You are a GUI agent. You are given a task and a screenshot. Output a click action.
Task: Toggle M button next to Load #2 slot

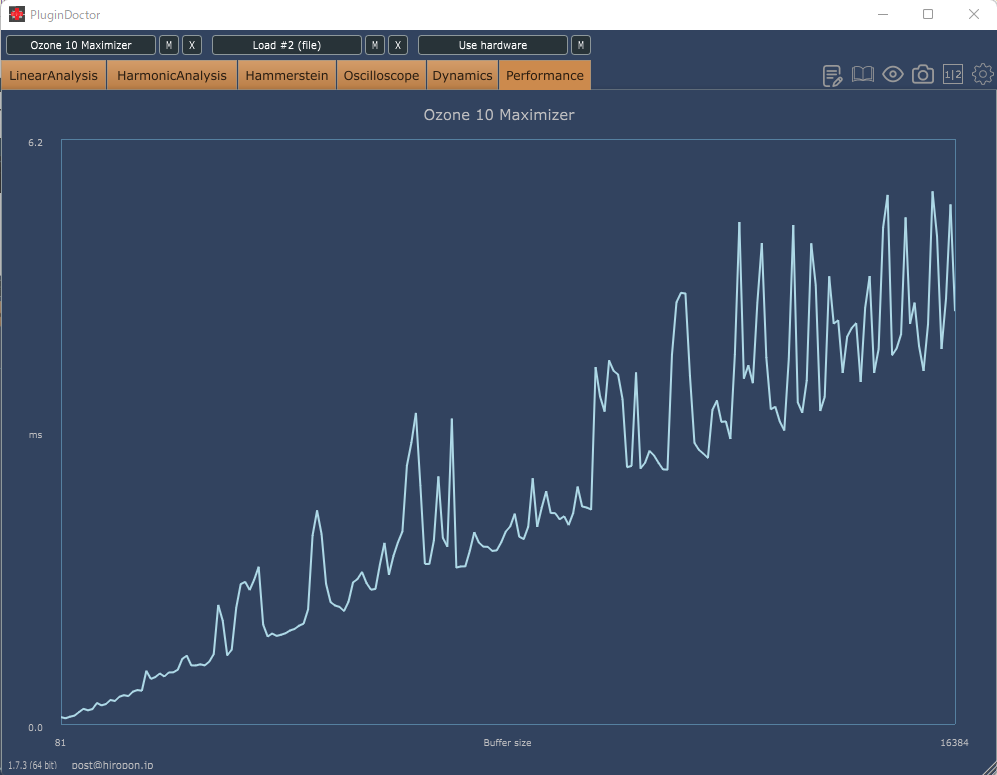[x=375, y=45]
